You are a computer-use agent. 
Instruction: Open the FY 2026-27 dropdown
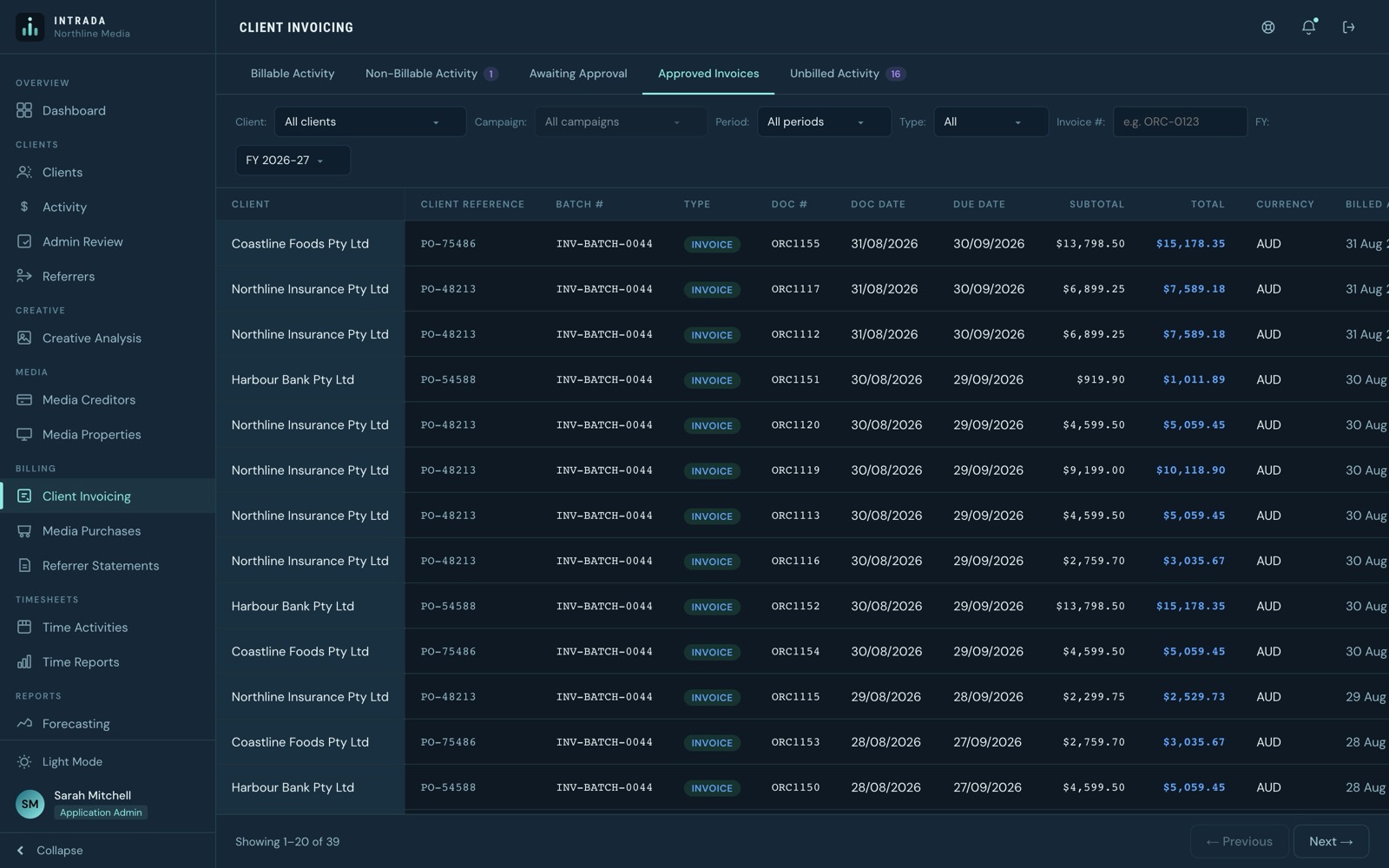click(x=293, y=161)
